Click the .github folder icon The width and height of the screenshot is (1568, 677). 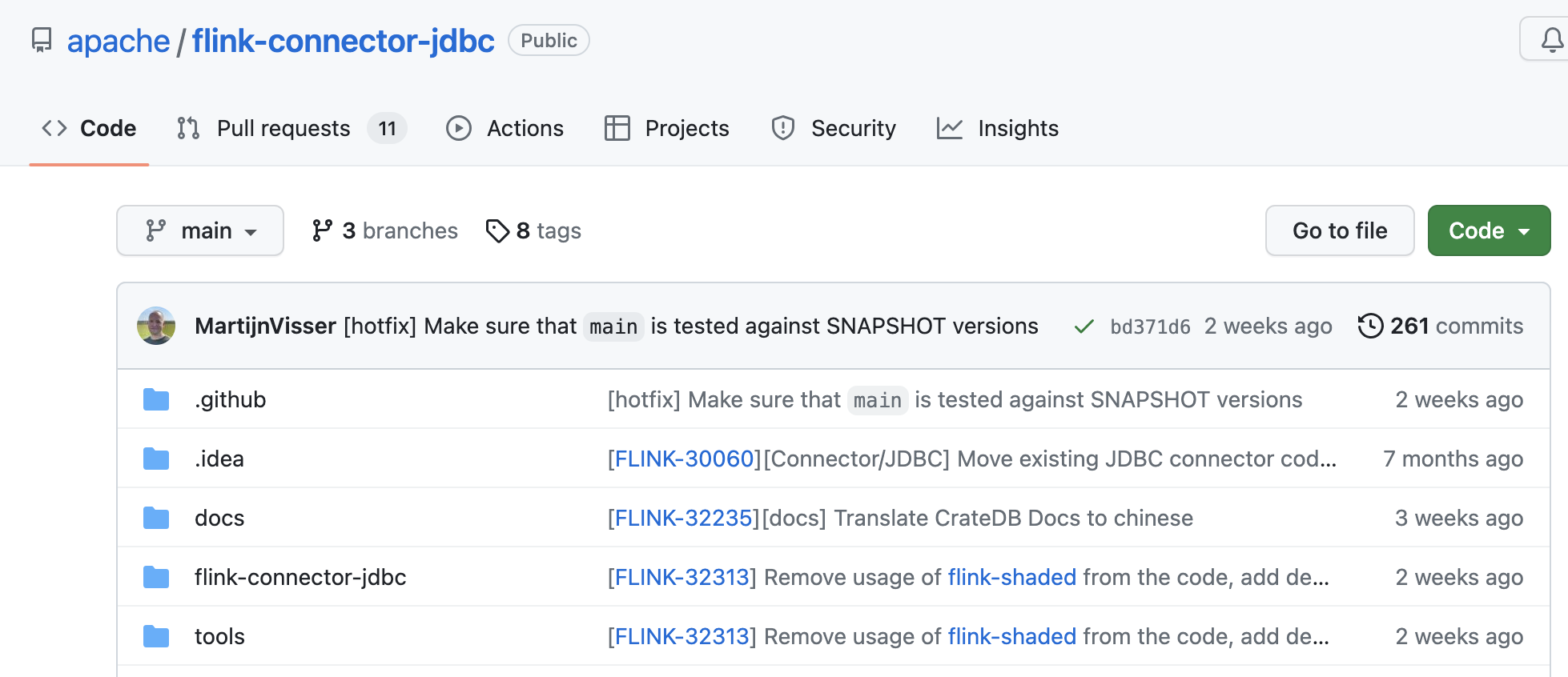tap(156, 399)
